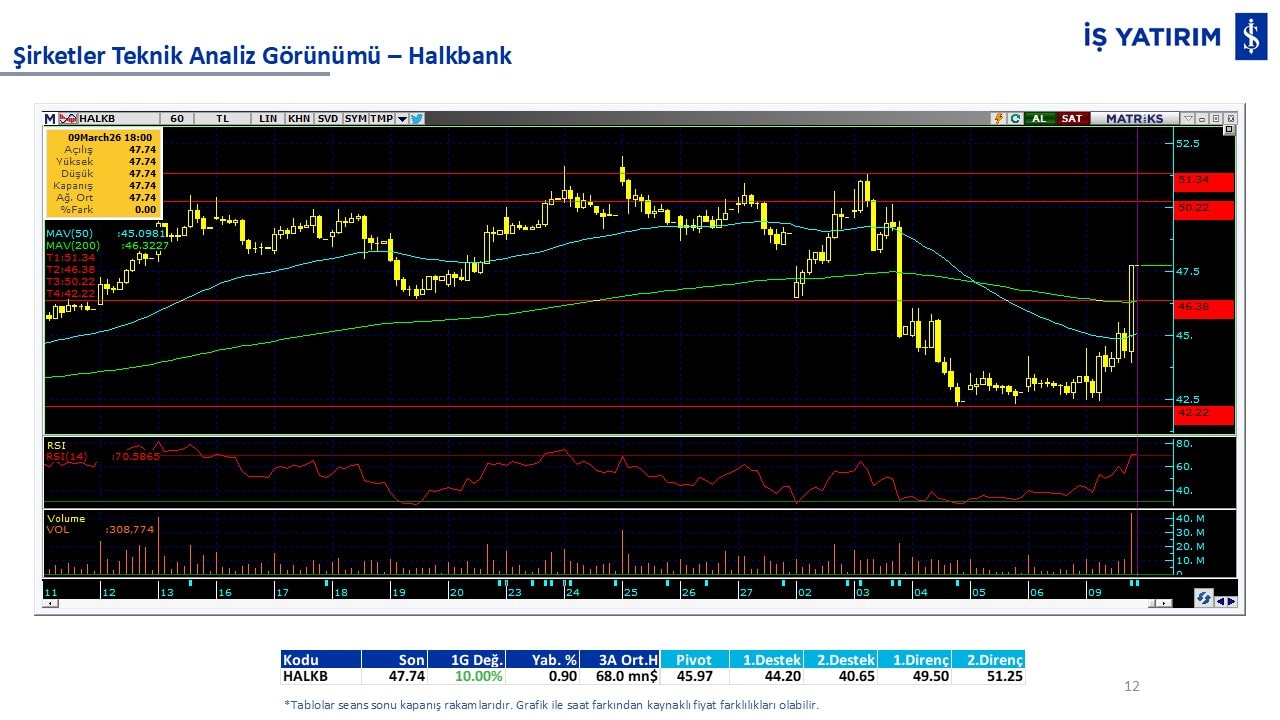Toggle the SVD option in toolbar
The height and width of the screenshot is (720, 1280).
(x=328, y=118)
